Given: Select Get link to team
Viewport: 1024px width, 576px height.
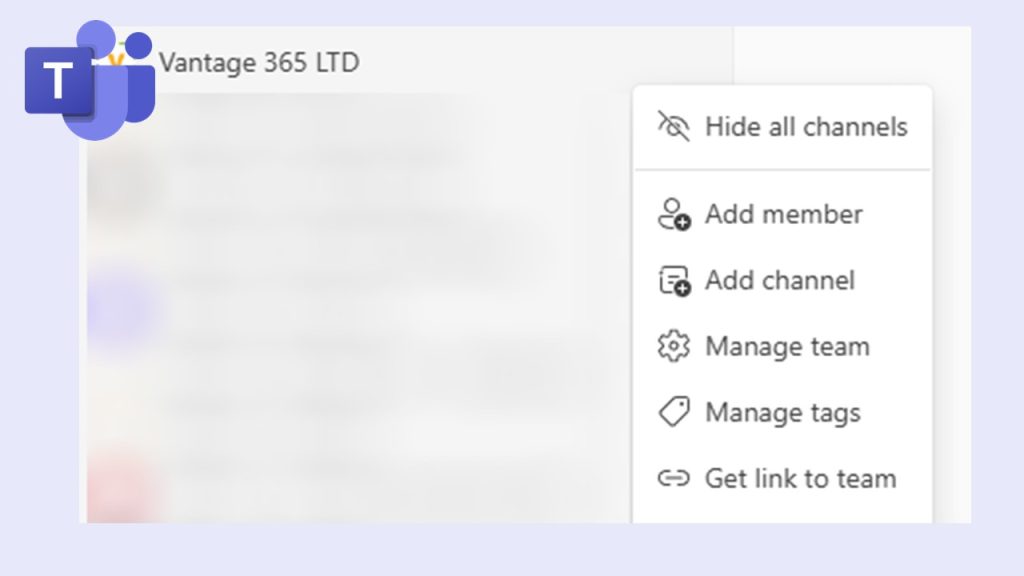Looking at the screenshot, I should [782, 478].
